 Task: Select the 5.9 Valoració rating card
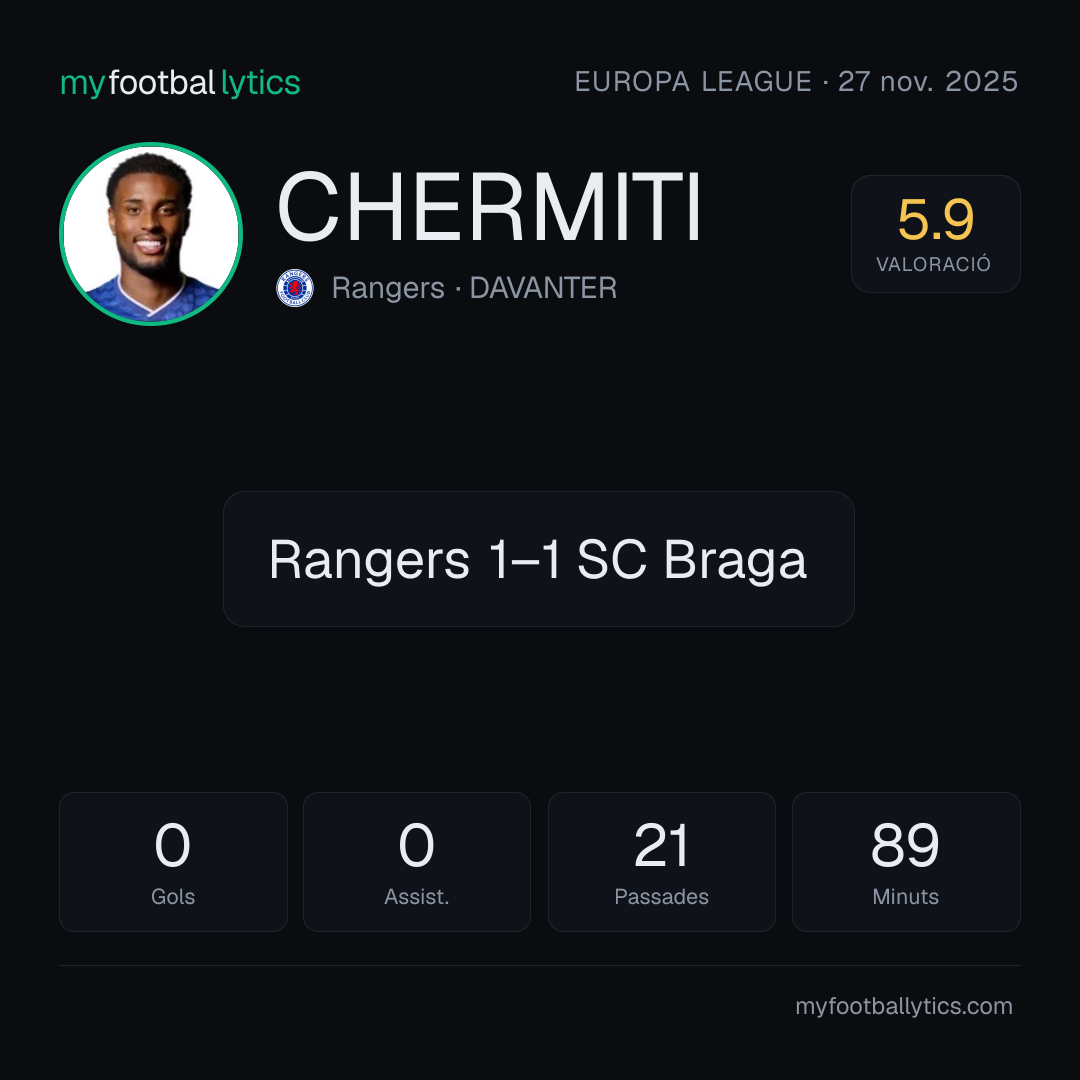(935, 233)
